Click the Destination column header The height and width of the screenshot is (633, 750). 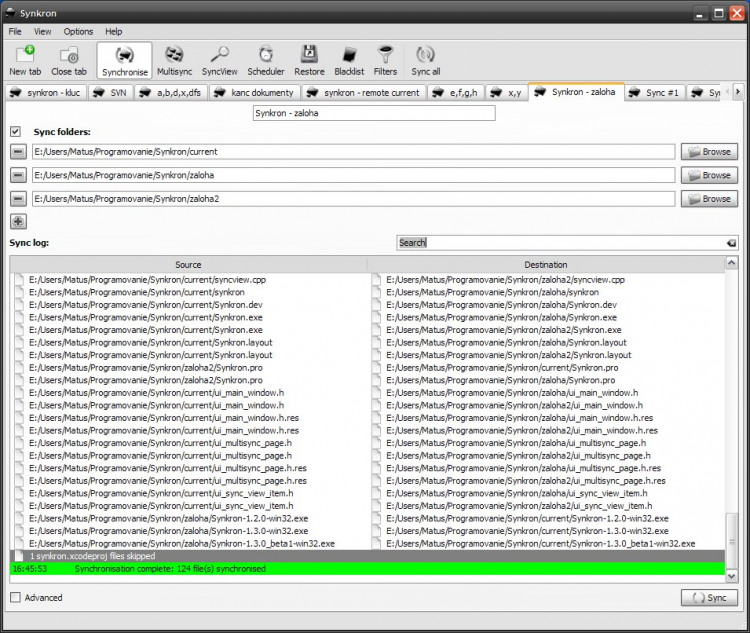(546, 265)
